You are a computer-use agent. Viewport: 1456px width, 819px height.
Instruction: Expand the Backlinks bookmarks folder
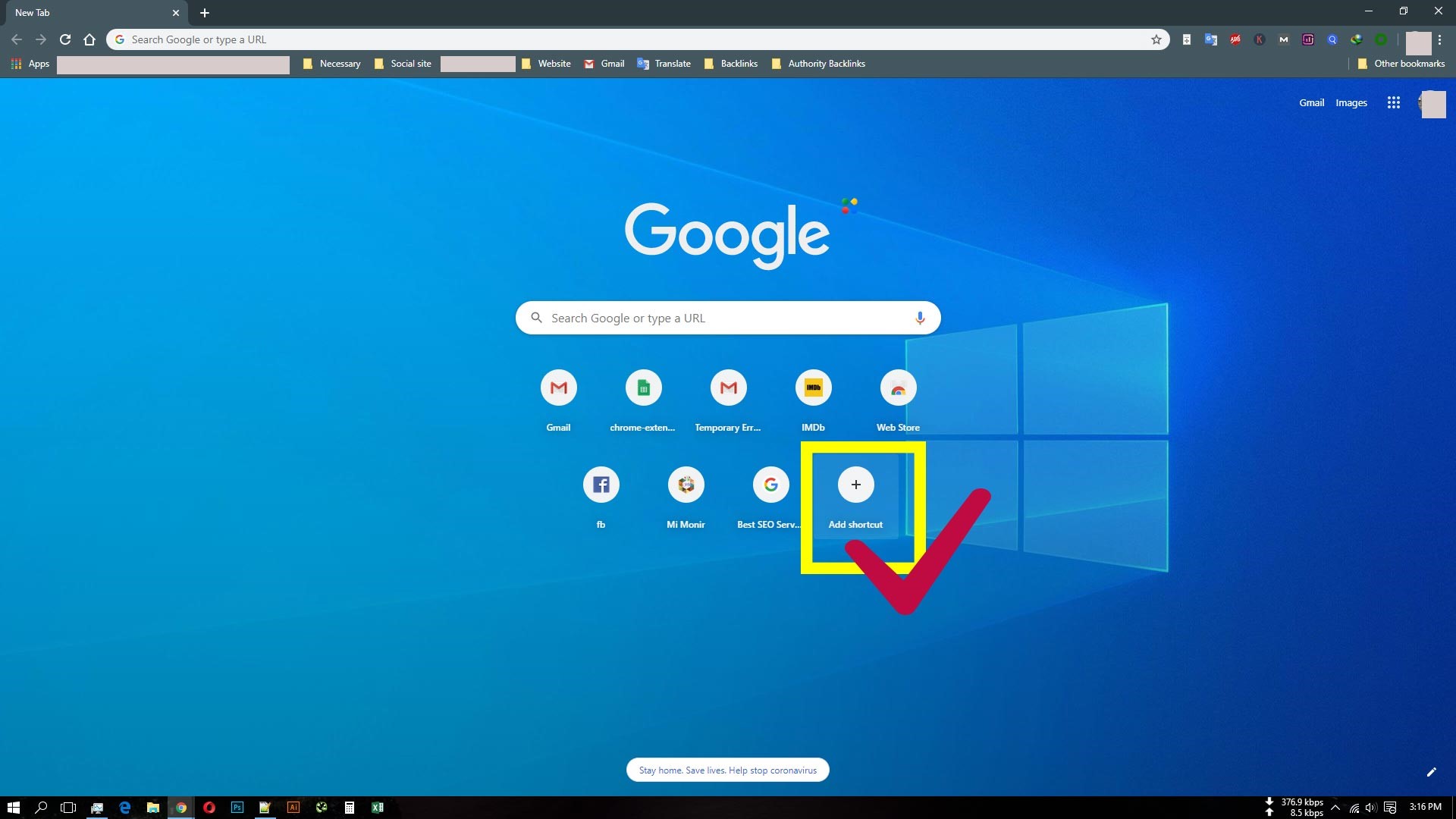[731, 64]
